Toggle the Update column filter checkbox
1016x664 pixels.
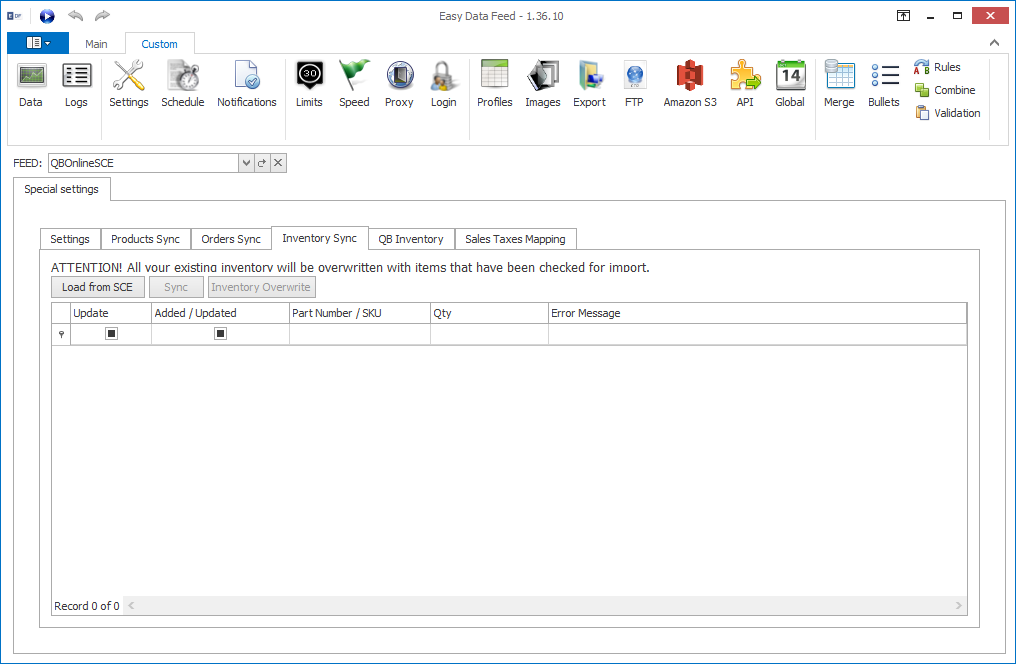[x=111, y=334]
